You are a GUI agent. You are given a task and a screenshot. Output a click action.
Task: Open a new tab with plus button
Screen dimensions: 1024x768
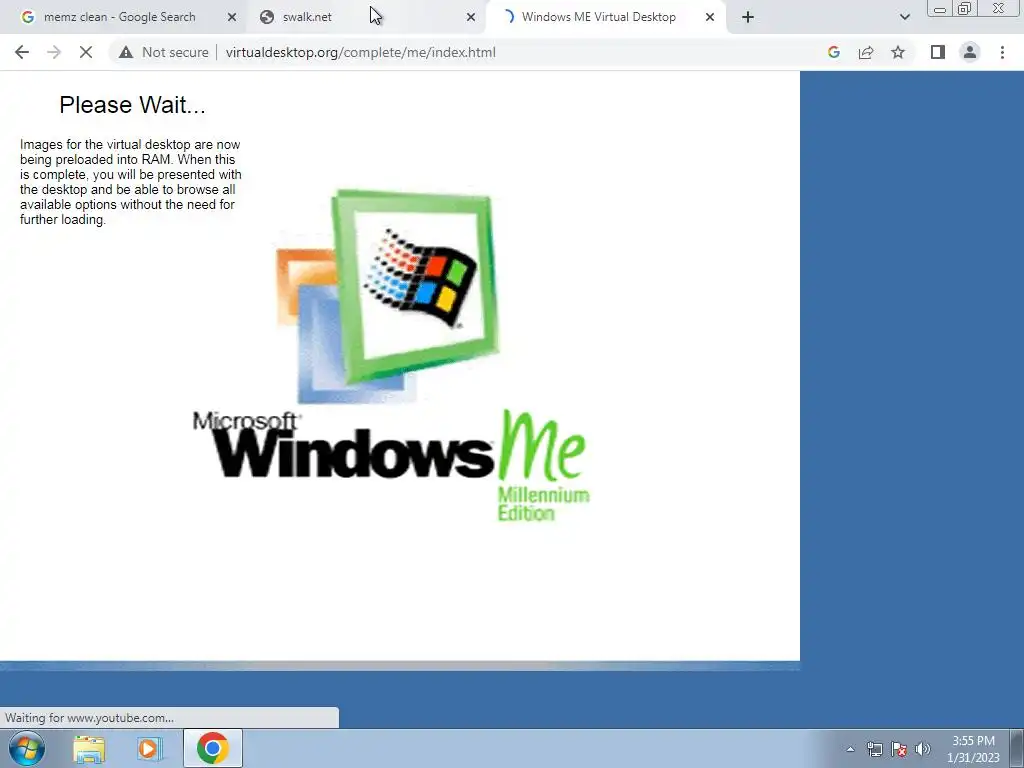(x=748, y=17)
